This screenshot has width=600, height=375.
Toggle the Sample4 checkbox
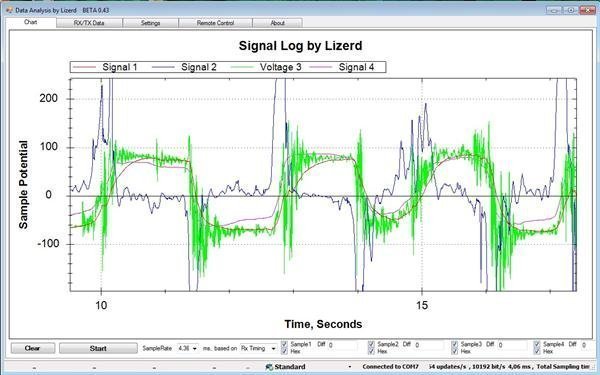537,344
